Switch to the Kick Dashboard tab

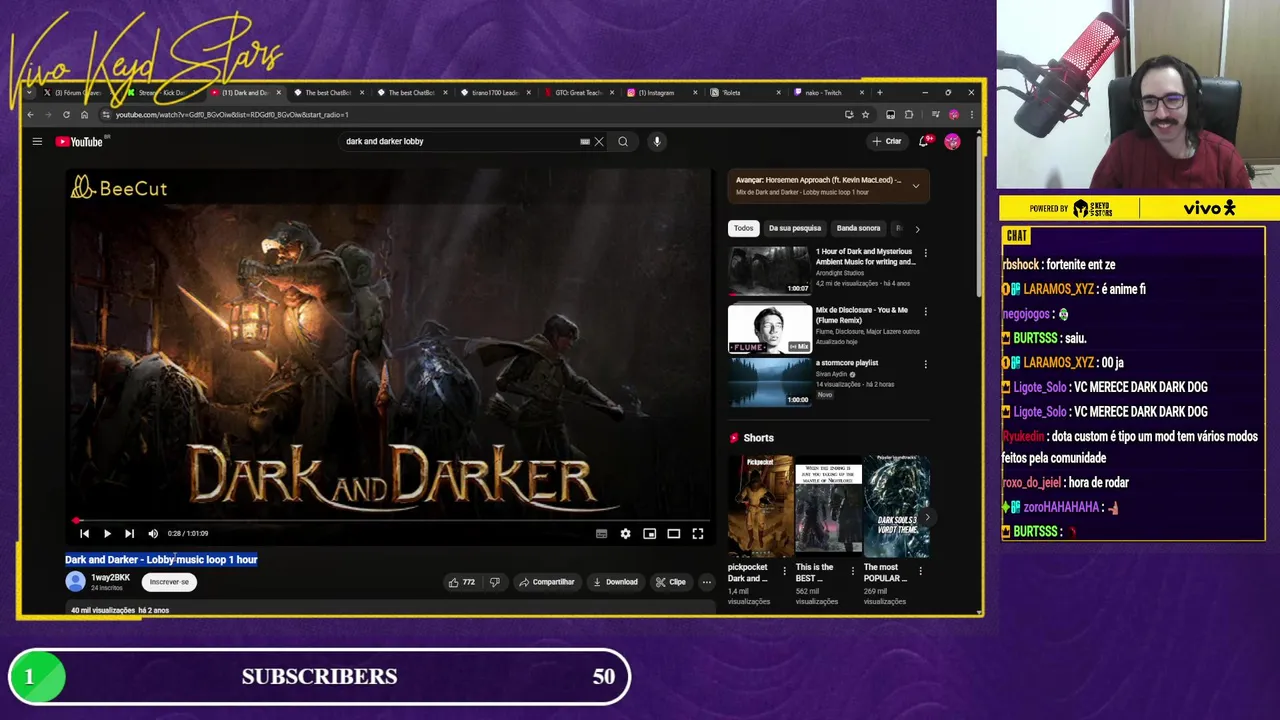click(x=161, y=93)
